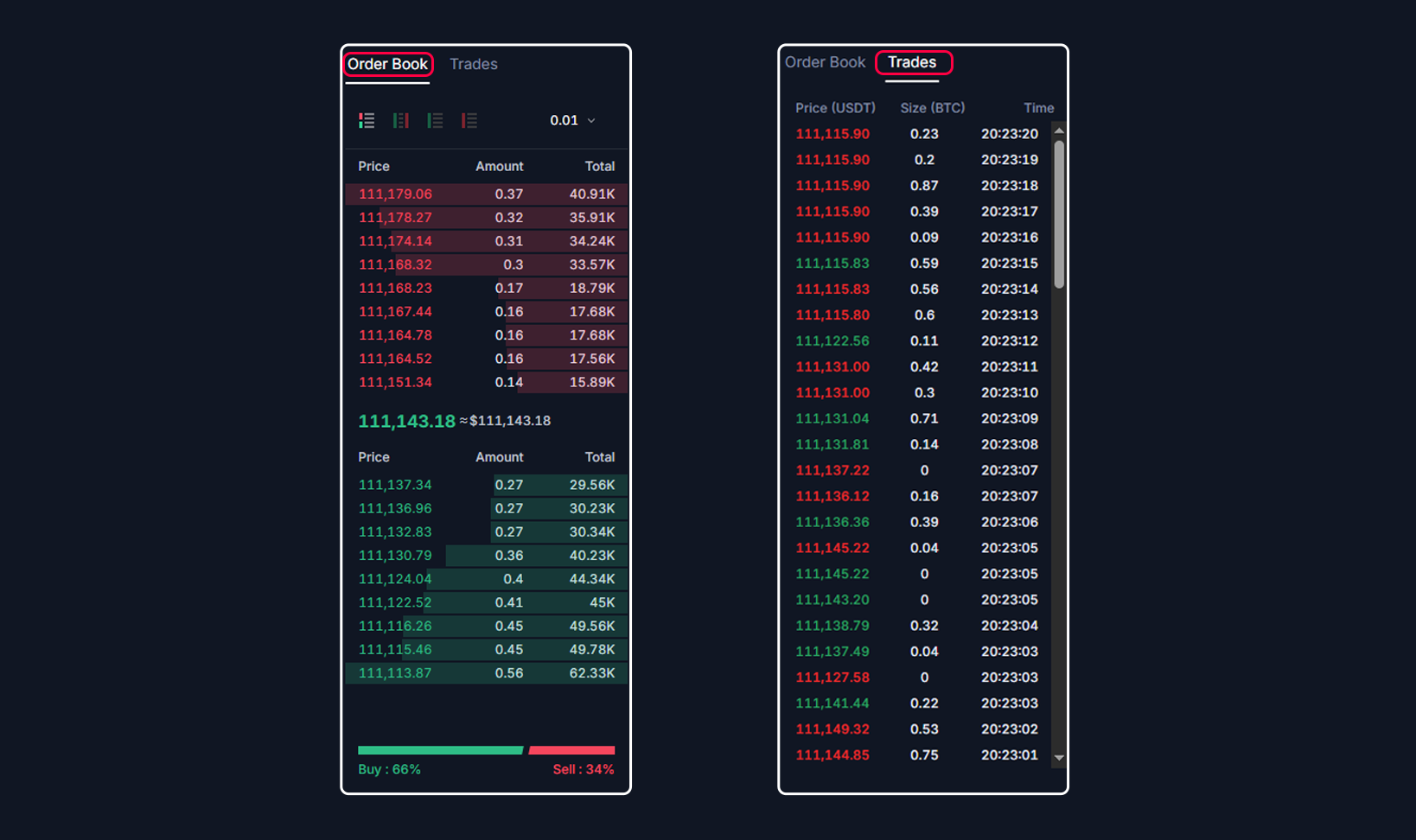The image size is (1416, 840).
Task: Select sell order at price 111,179.06
Action: coord(487,194)
